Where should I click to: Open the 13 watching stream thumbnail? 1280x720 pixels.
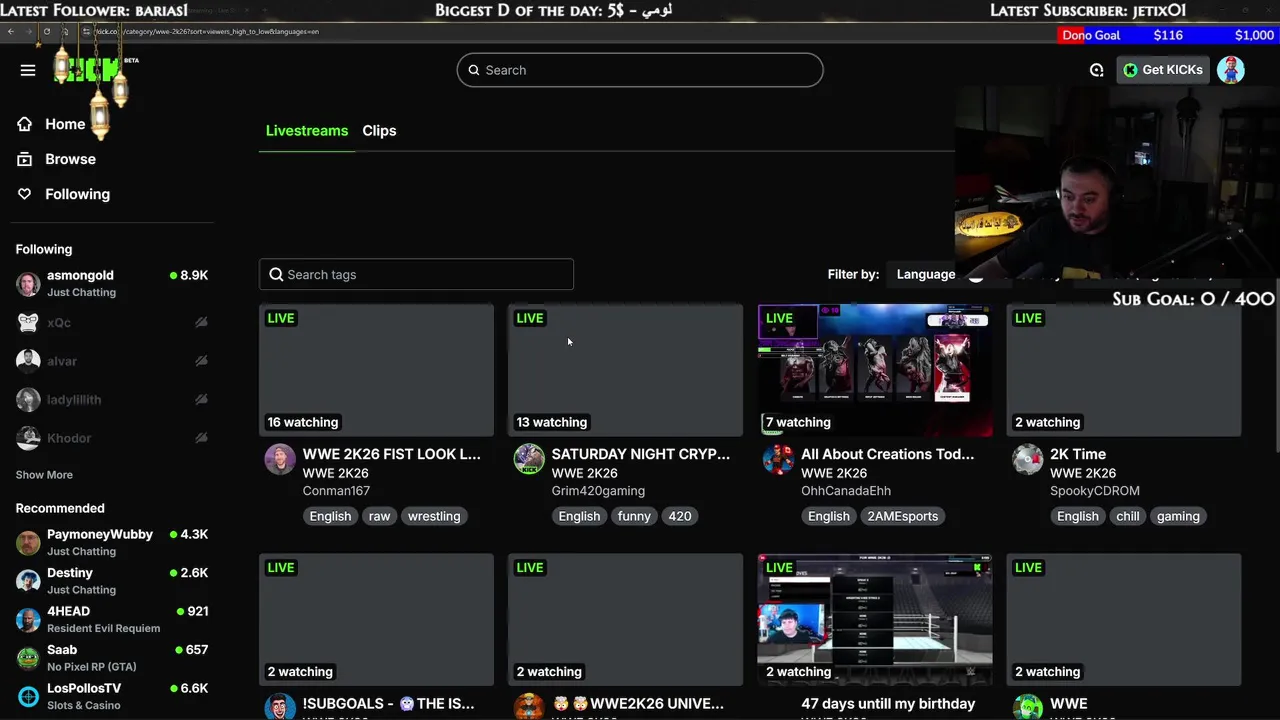tap(625, 370)
